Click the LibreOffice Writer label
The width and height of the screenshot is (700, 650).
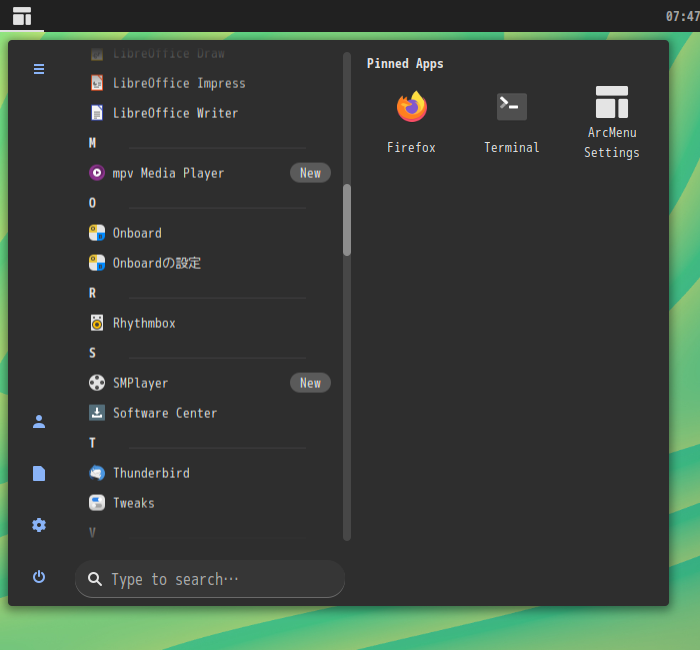[175, 113]
